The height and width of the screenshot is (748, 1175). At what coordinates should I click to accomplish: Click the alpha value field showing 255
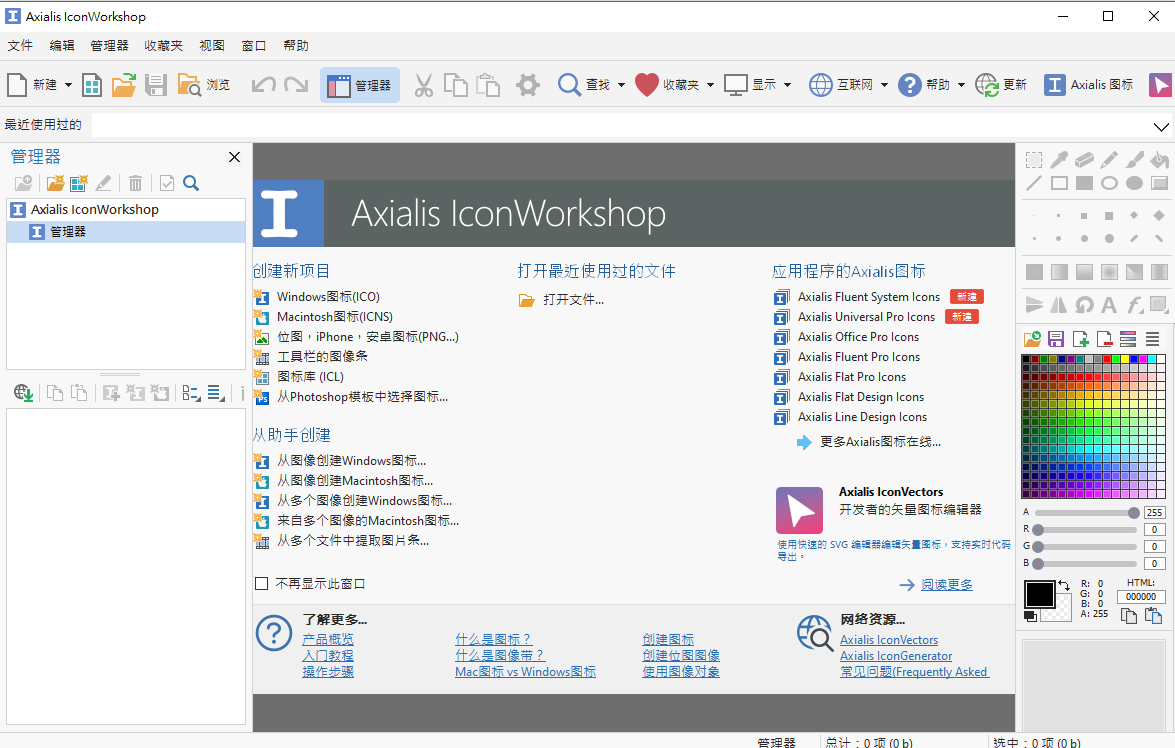tap(1154, 513)
